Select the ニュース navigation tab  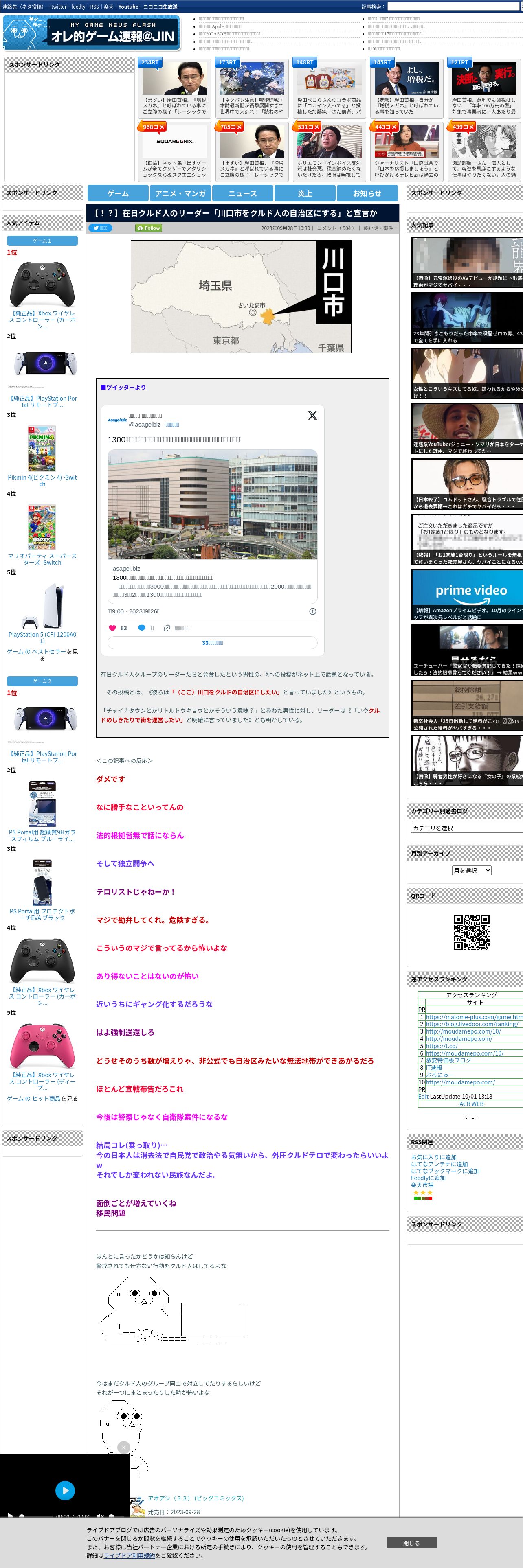point(242,193)
